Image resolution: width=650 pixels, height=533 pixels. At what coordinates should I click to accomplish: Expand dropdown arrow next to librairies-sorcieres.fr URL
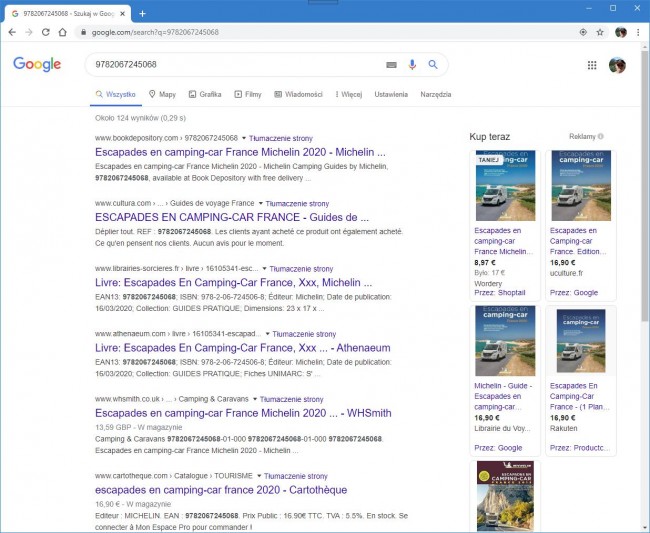[x=264, y=269]
